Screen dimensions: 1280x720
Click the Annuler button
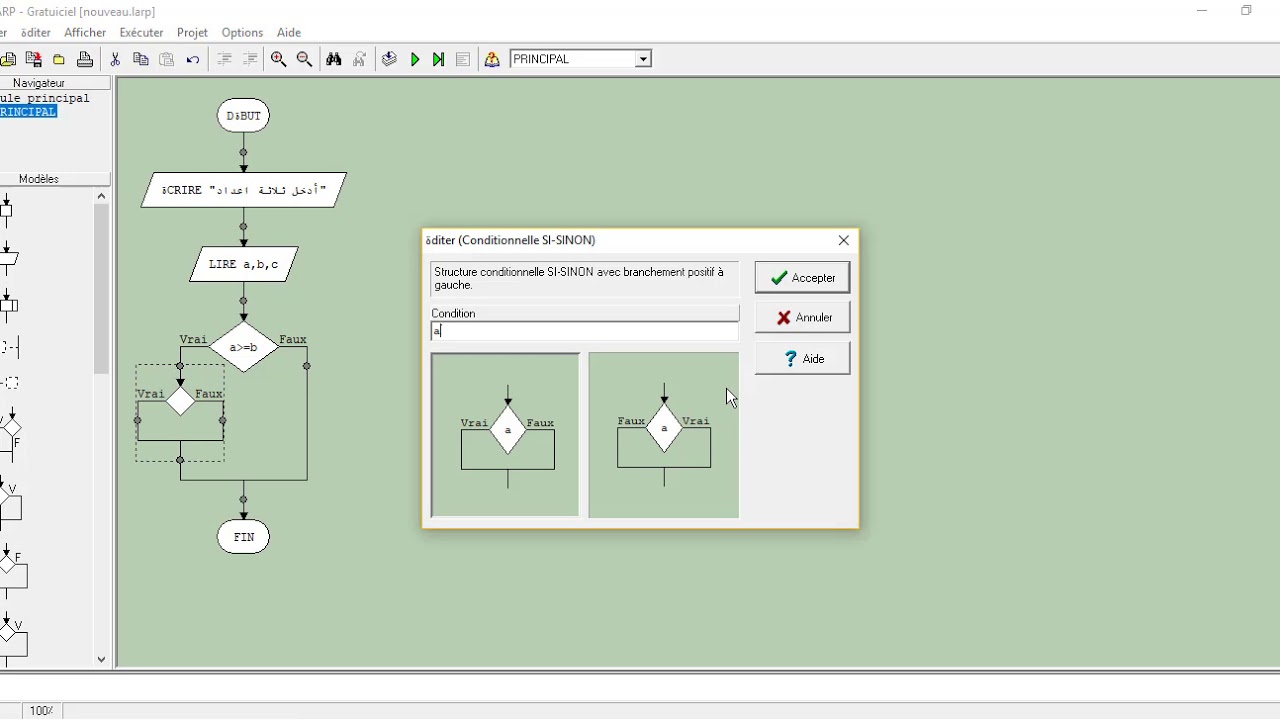802,317
